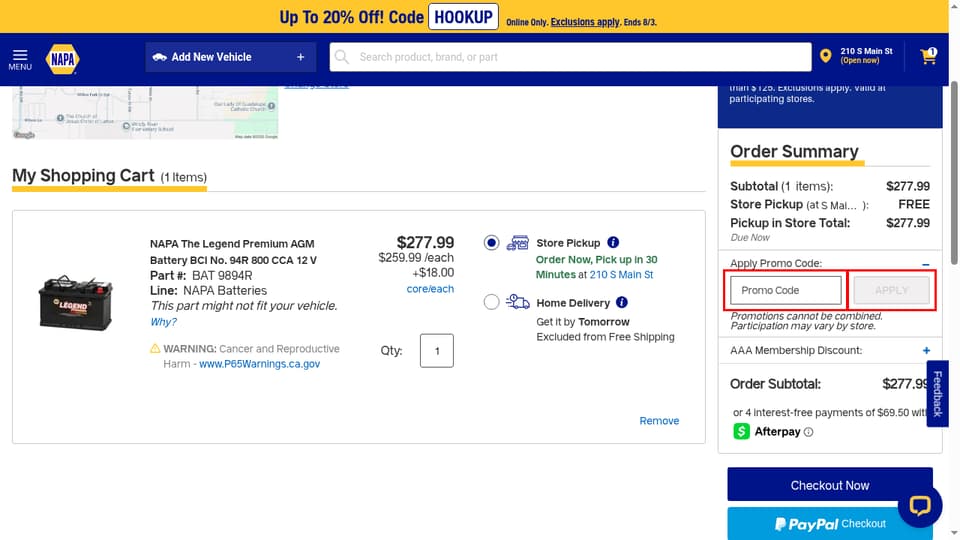Select the Home Delivery radio button

(491, 302)
